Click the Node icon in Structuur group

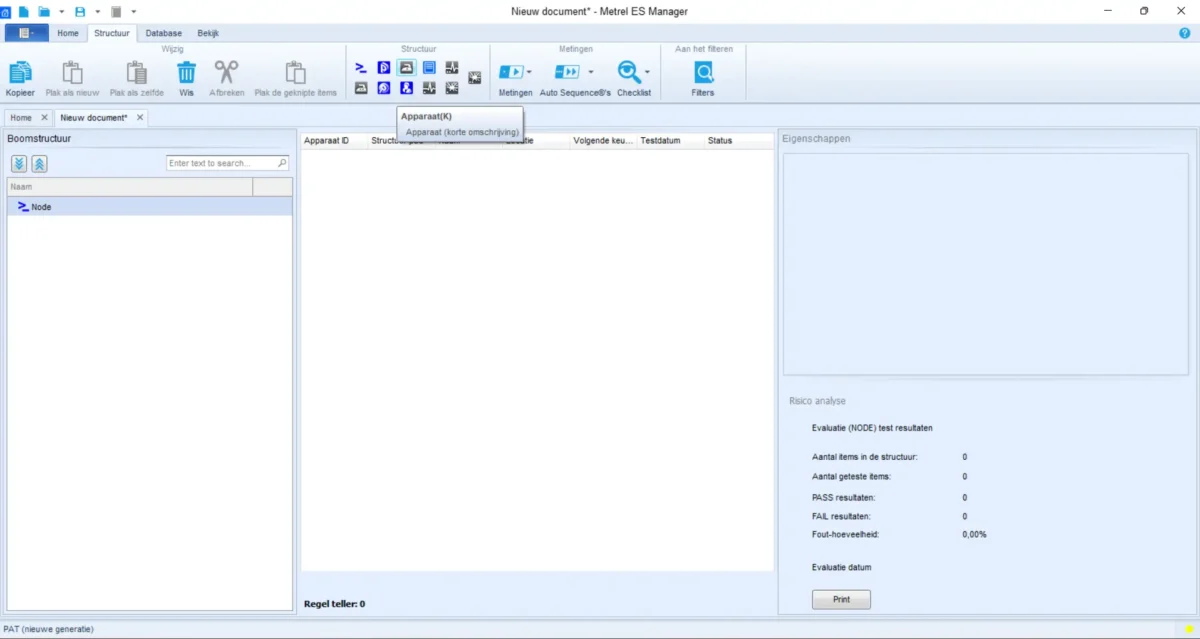pos(361,68)
